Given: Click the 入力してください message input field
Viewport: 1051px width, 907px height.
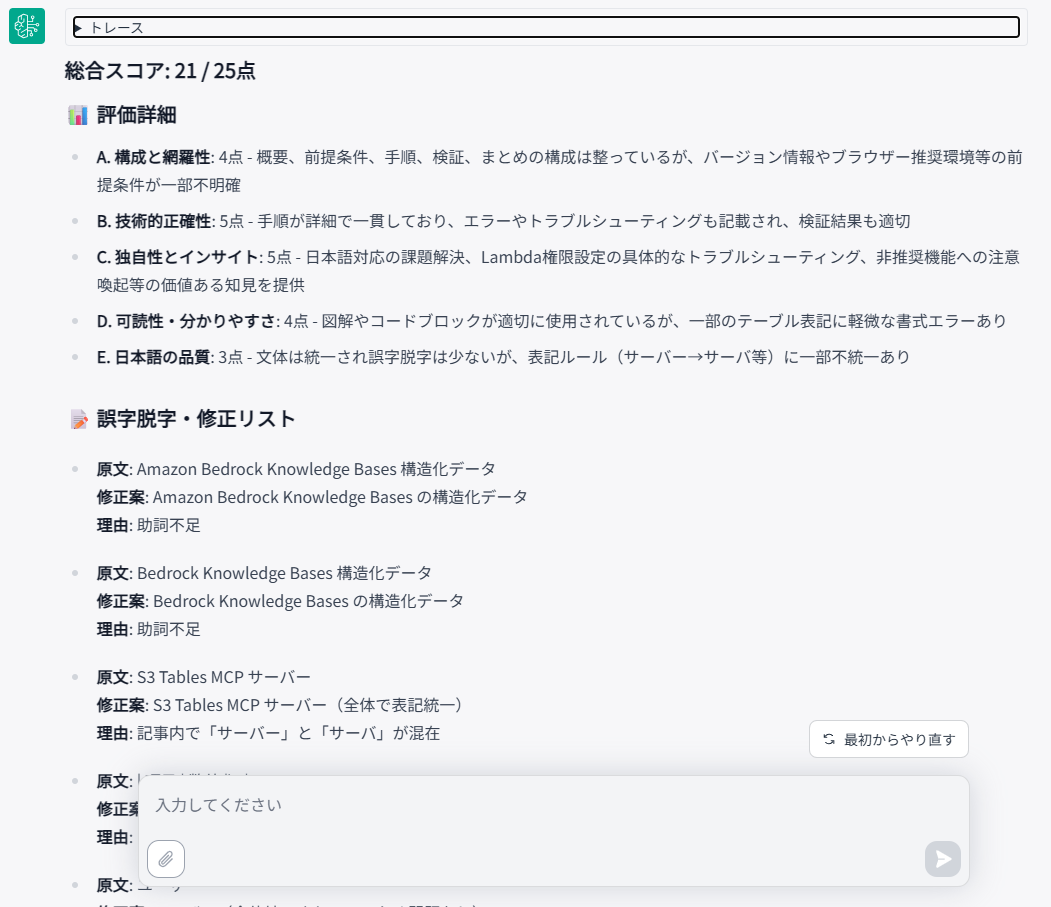Looking at the screenshot, I should [x=400, y=805].
